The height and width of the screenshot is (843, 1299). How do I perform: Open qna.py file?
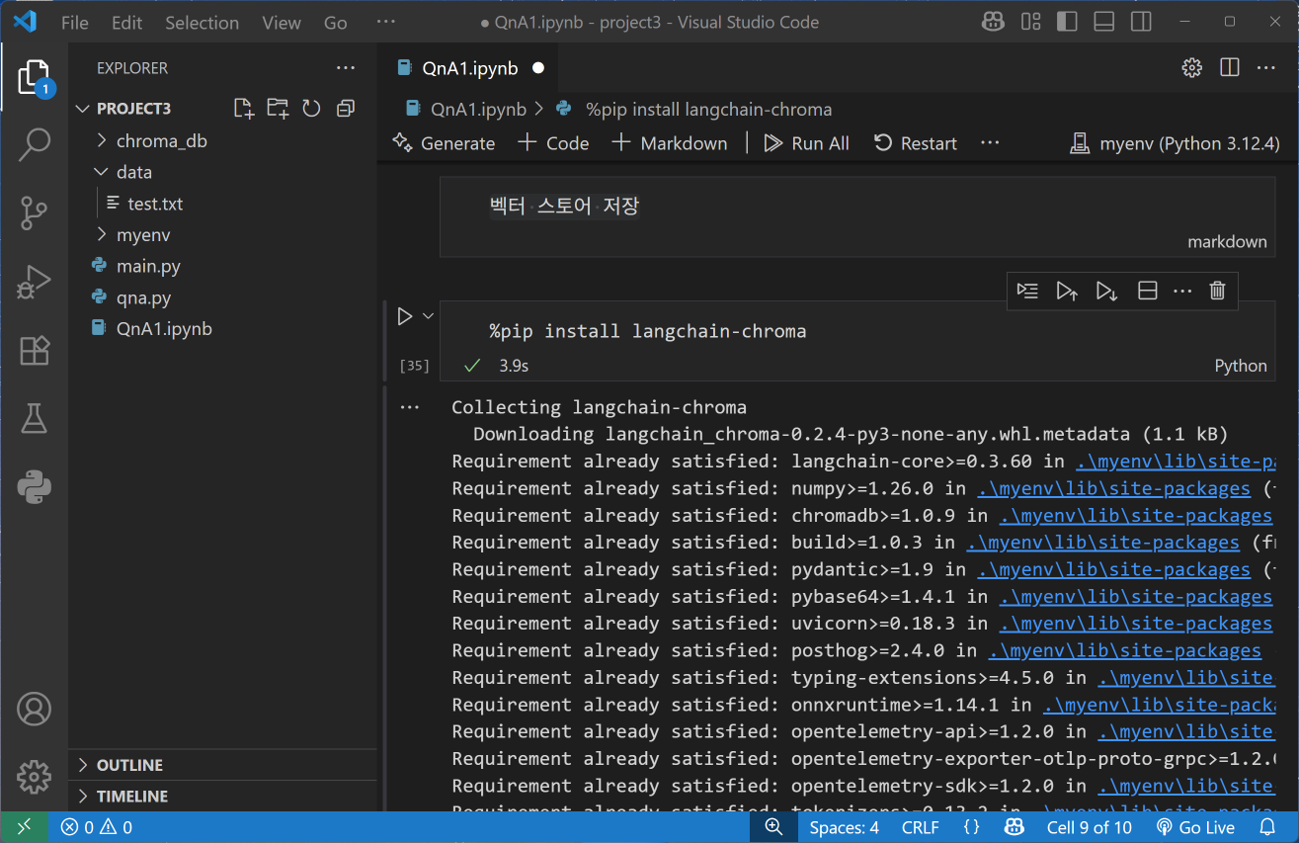143,297
